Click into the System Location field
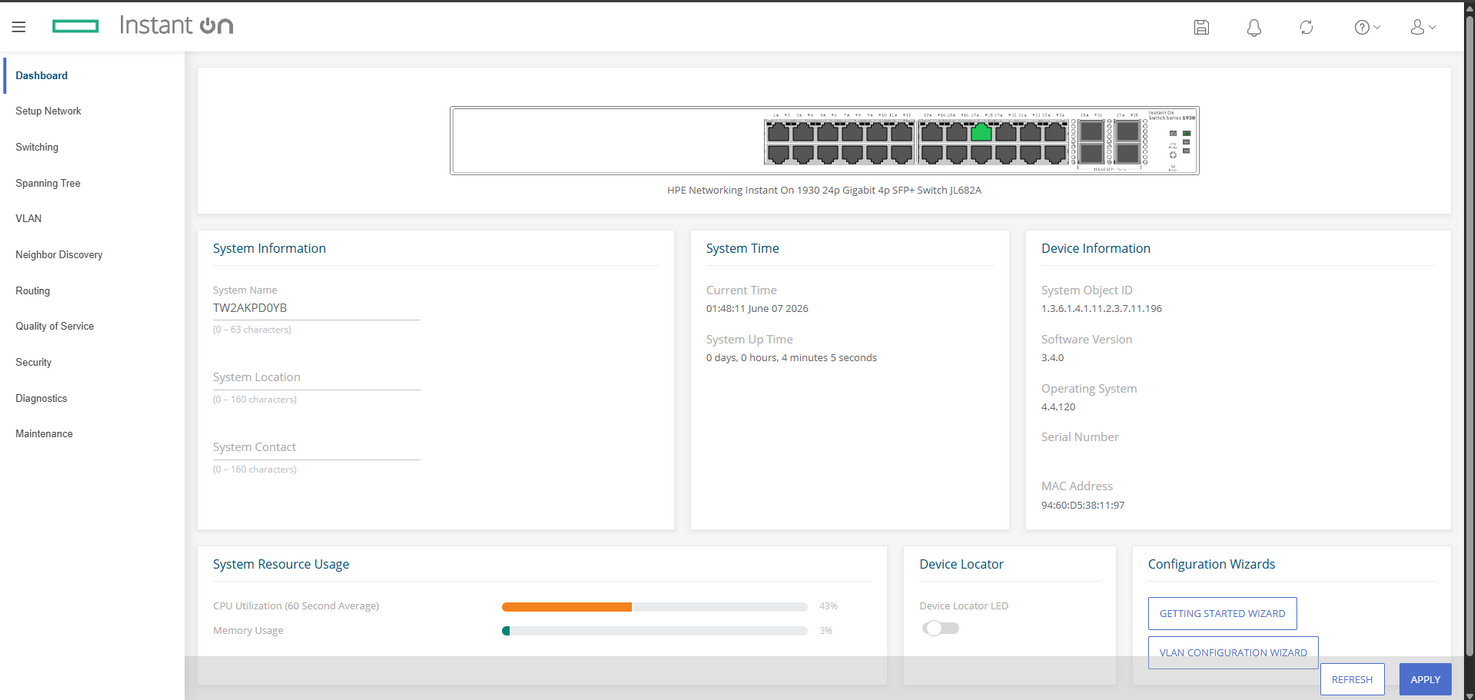 [316, 378]
